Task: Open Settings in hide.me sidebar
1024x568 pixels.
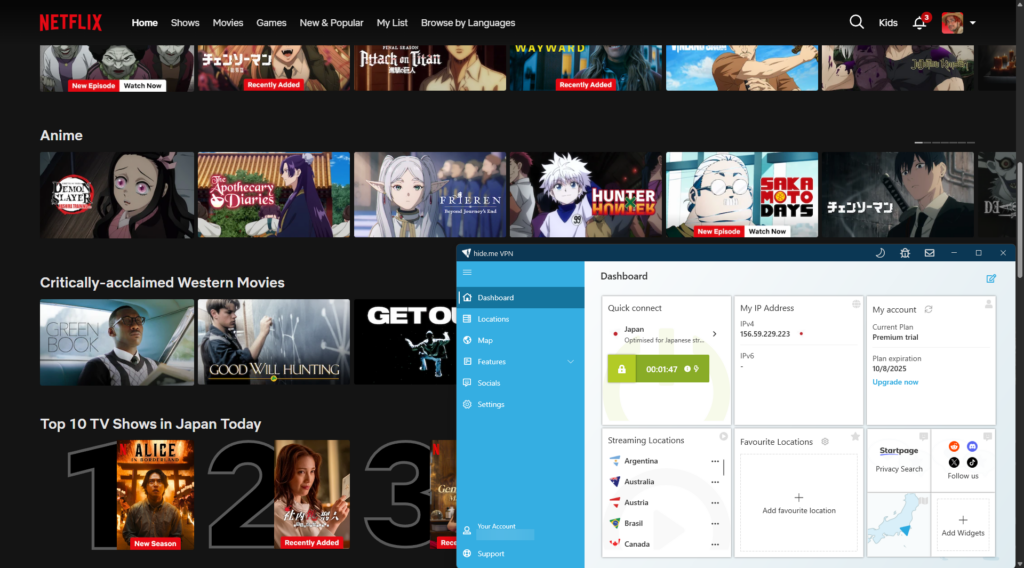Action: coord(520,405)
